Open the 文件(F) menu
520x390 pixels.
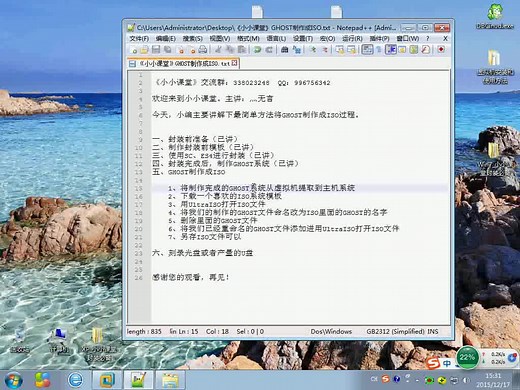coord(139,39)
